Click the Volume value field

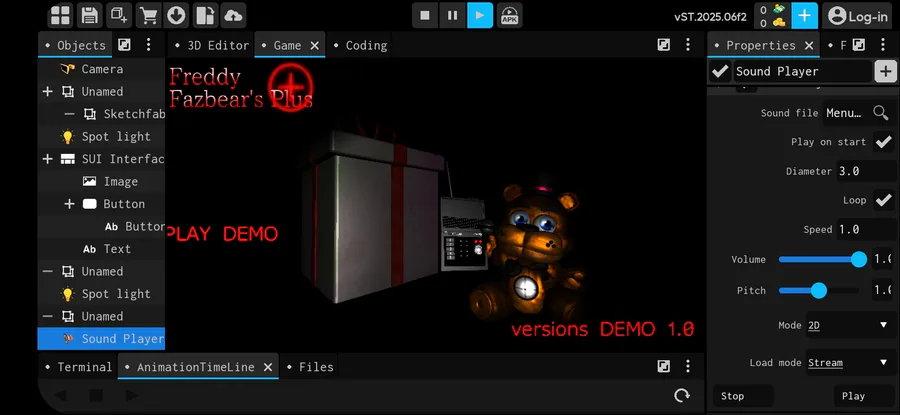[882, 259]
